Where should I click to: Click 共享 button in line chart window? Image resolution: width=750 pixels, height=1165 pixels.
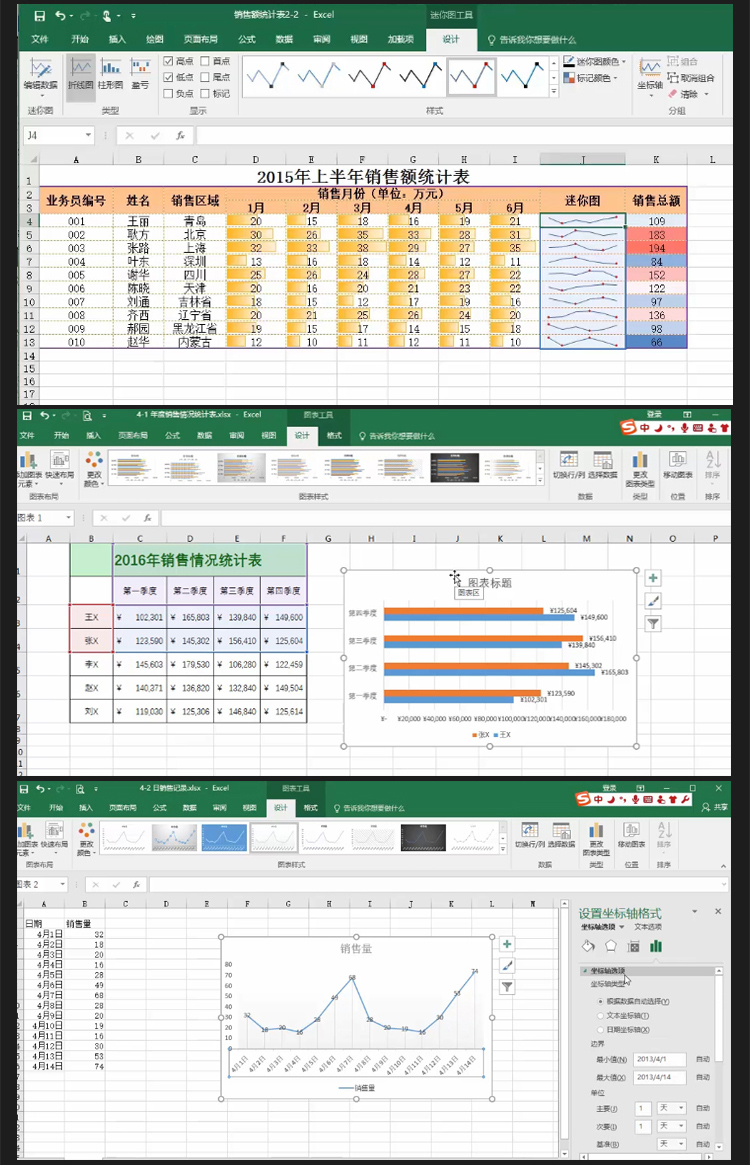(715, 807)
